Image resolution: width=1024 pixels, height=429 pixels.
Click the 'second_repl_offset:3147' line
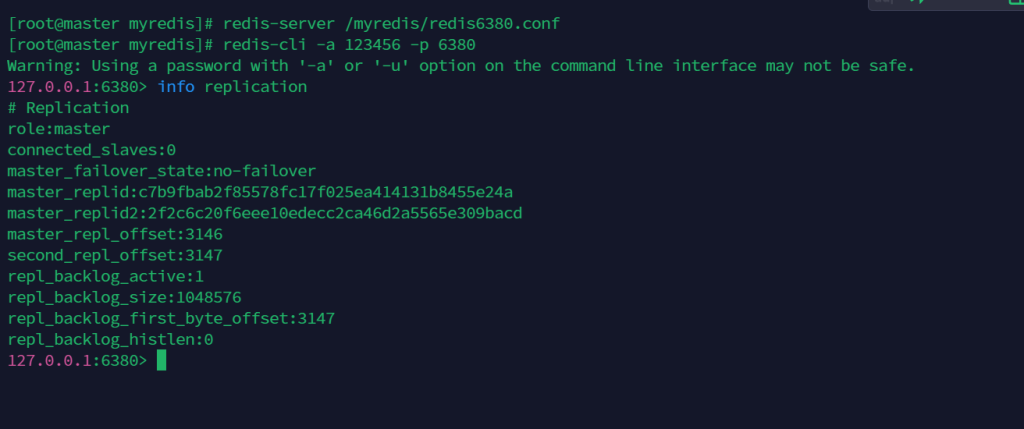tap(114, 255)
